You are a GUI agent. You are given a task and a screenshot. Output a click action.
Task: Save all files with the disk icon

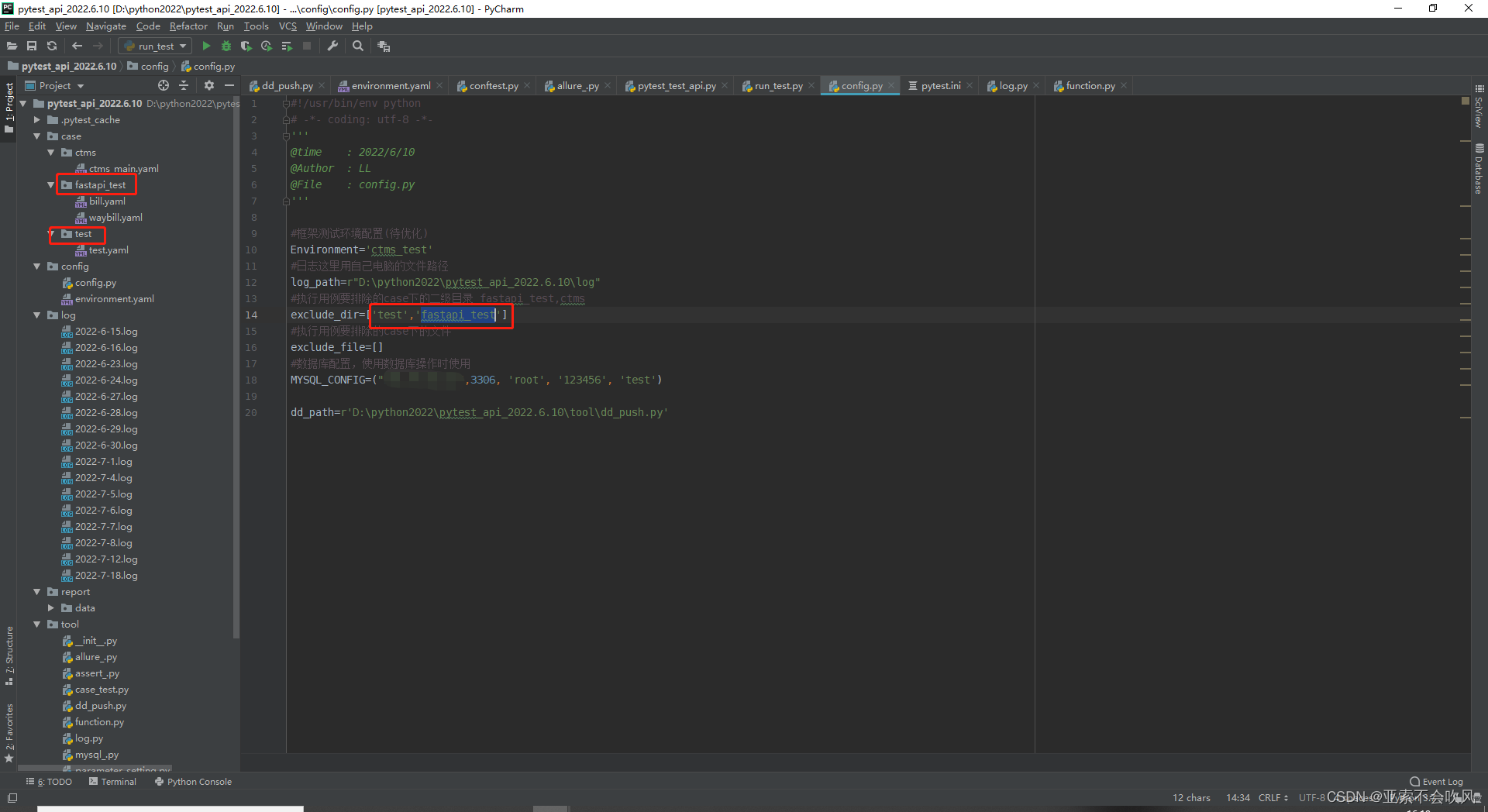point(32,46)
